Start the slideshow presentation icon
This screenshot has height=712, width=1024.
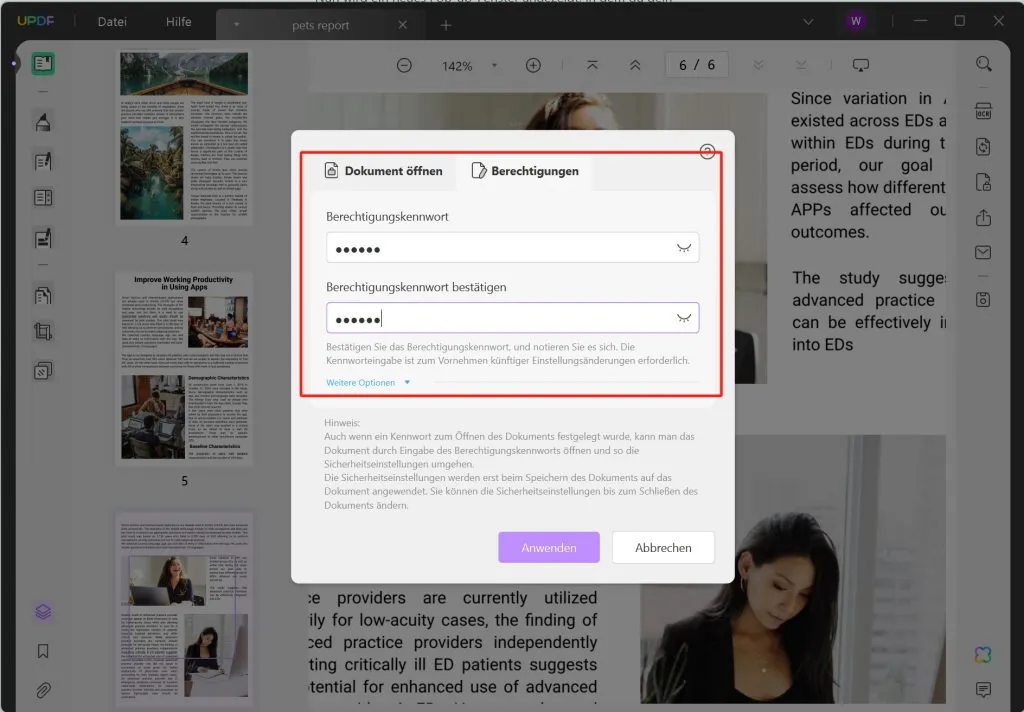(x=861, y=65)
